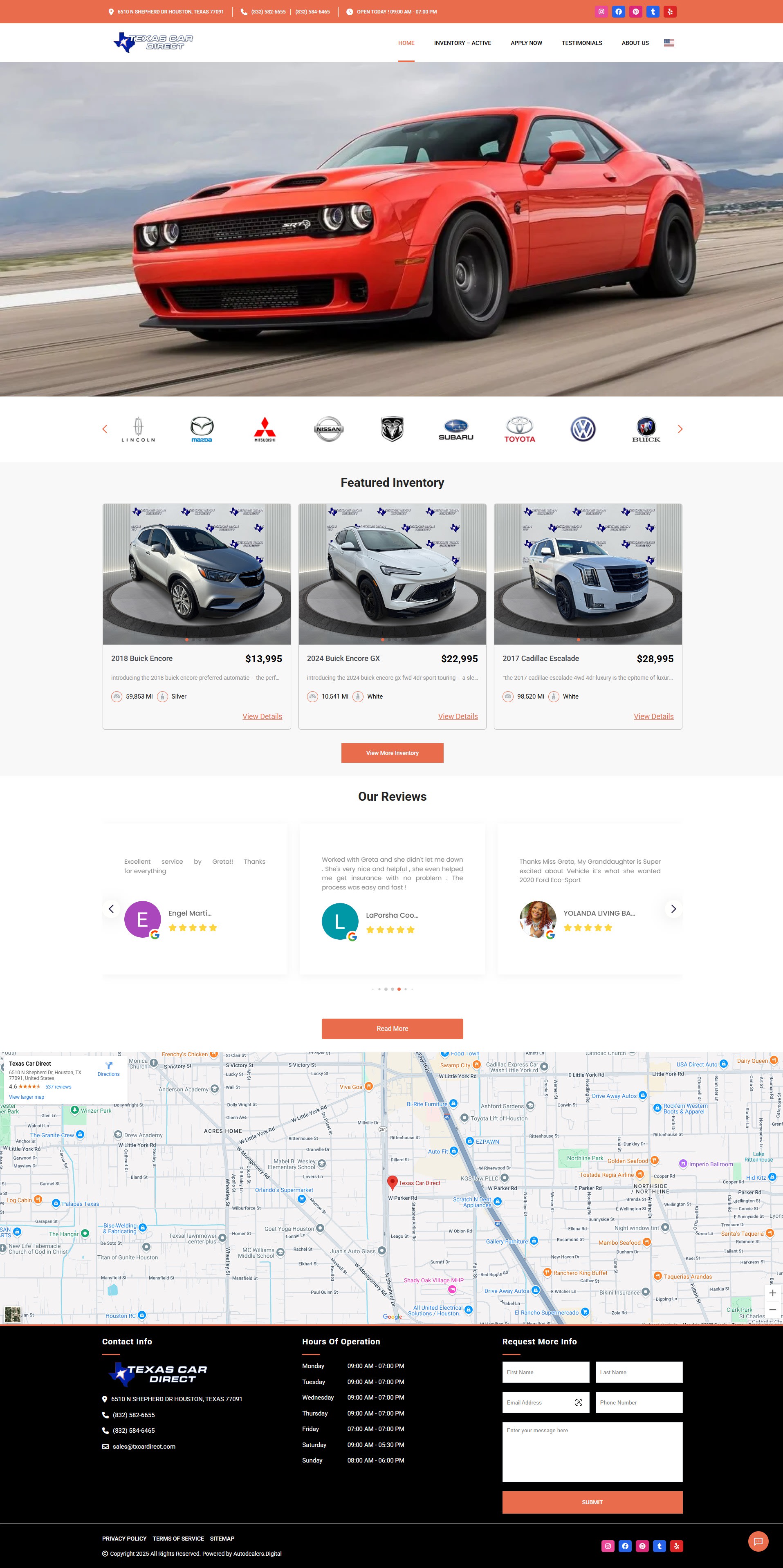This screenshot has height=1568, width=783.
Task: Click the footer Instagram icon
Action: point(608,1546)
